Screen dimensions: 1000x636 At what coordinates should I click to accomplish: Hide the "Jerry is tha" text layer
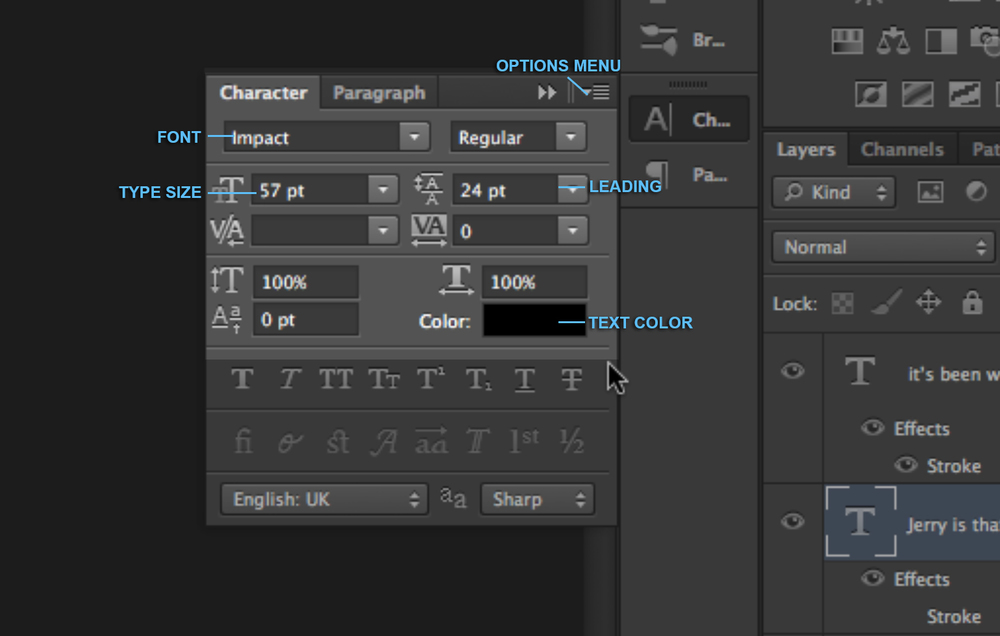[x=793, y=521]
